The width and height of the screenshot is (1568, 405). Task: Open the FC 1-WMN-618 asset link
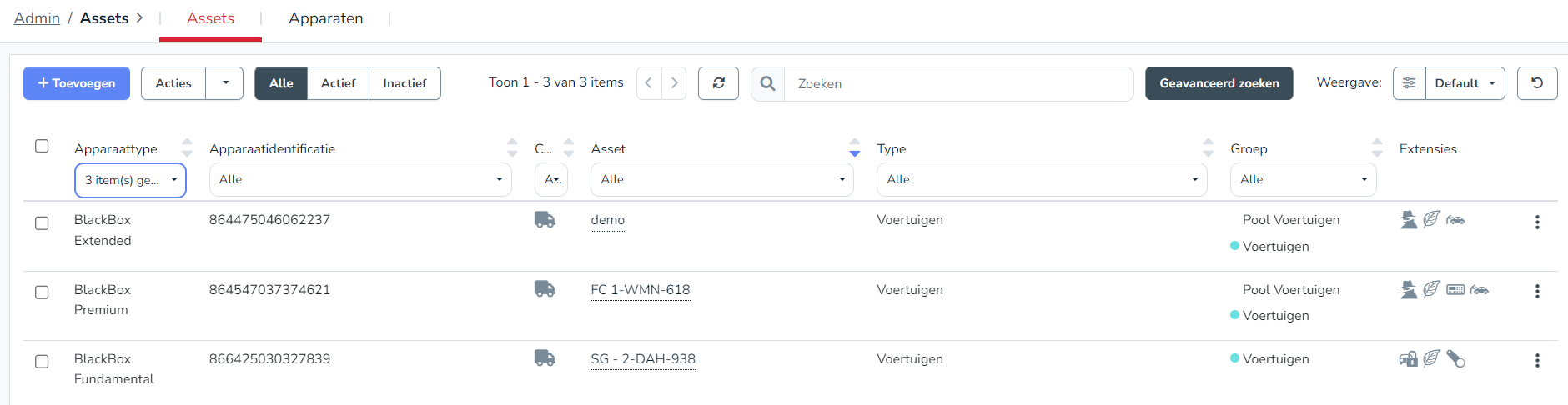pos(641,290)
